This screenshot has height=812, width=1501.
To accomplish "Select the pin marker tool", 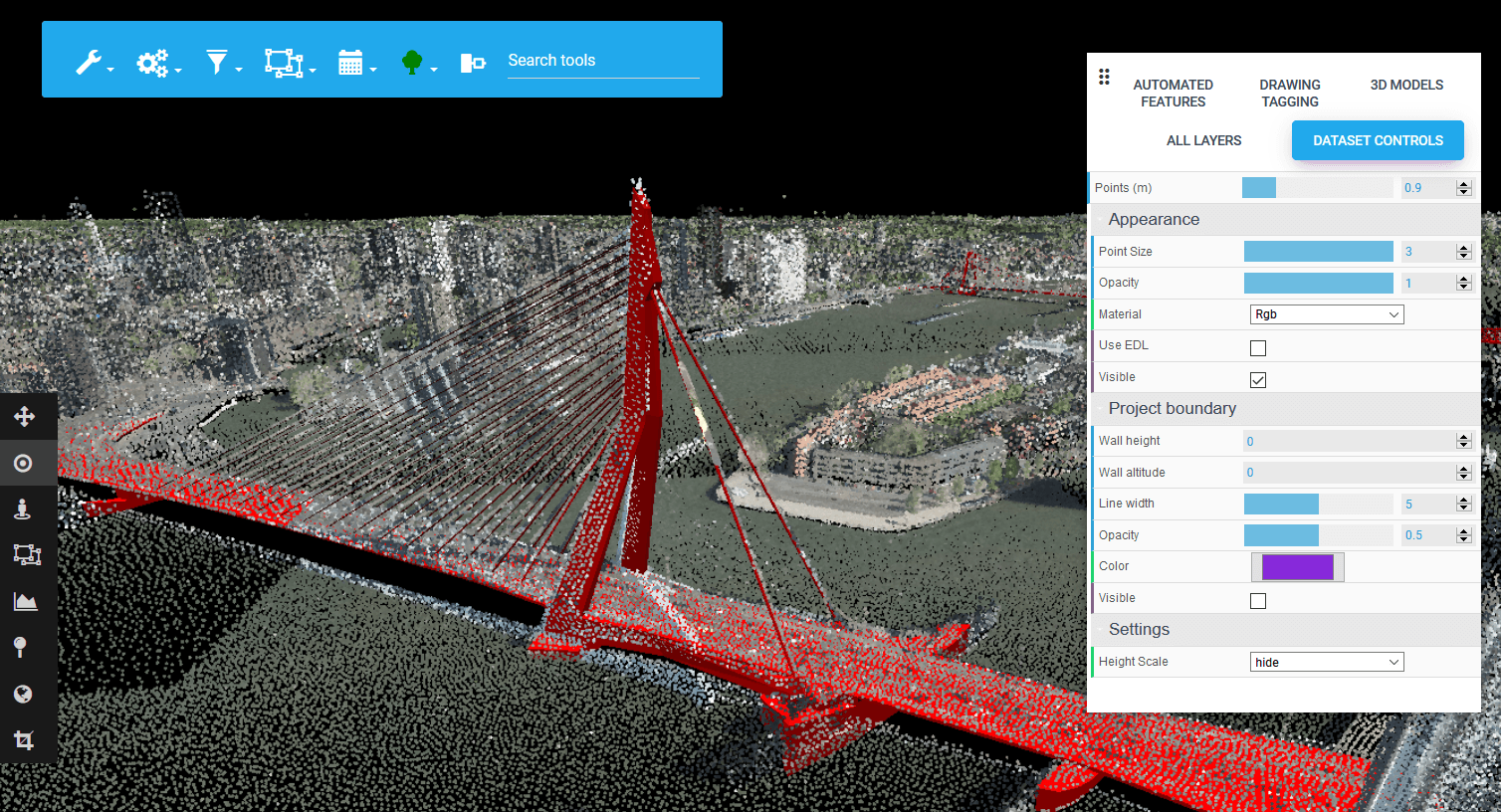I will point(20,647).
